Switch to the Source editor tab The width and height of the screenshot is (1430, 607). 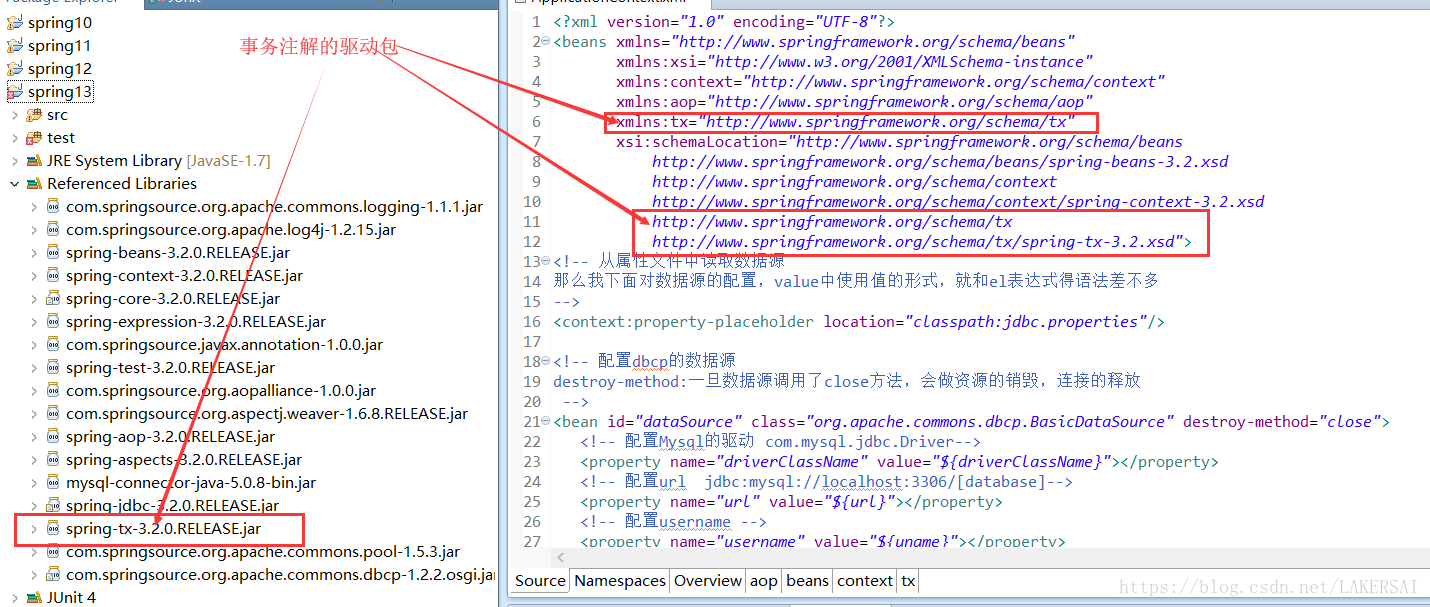pyautogui.click(x=540, y=581)
